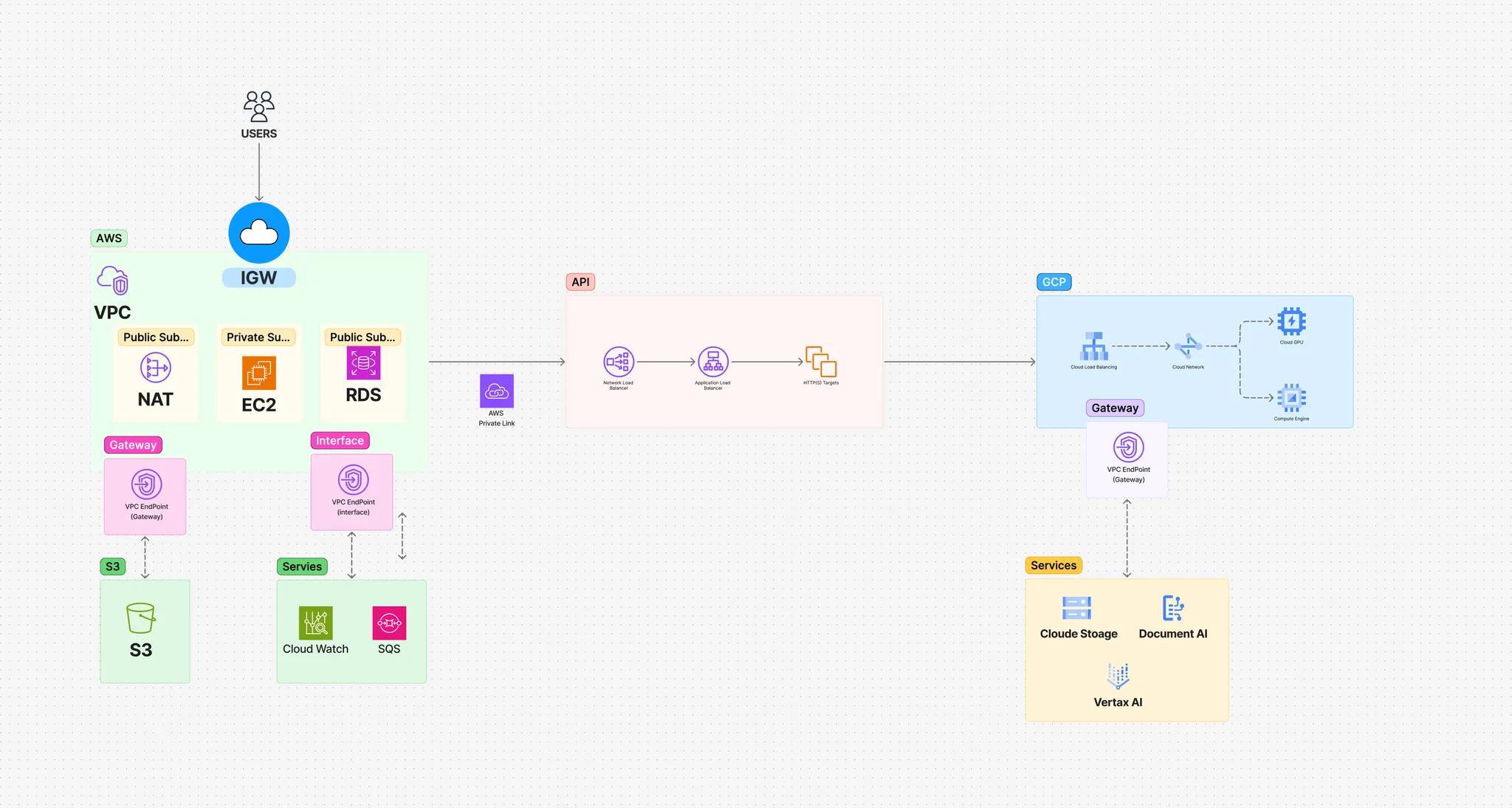Viewport: 1512px width, 808px height.
Task: Select the orange EC2 icon
Action: (259, 373)
